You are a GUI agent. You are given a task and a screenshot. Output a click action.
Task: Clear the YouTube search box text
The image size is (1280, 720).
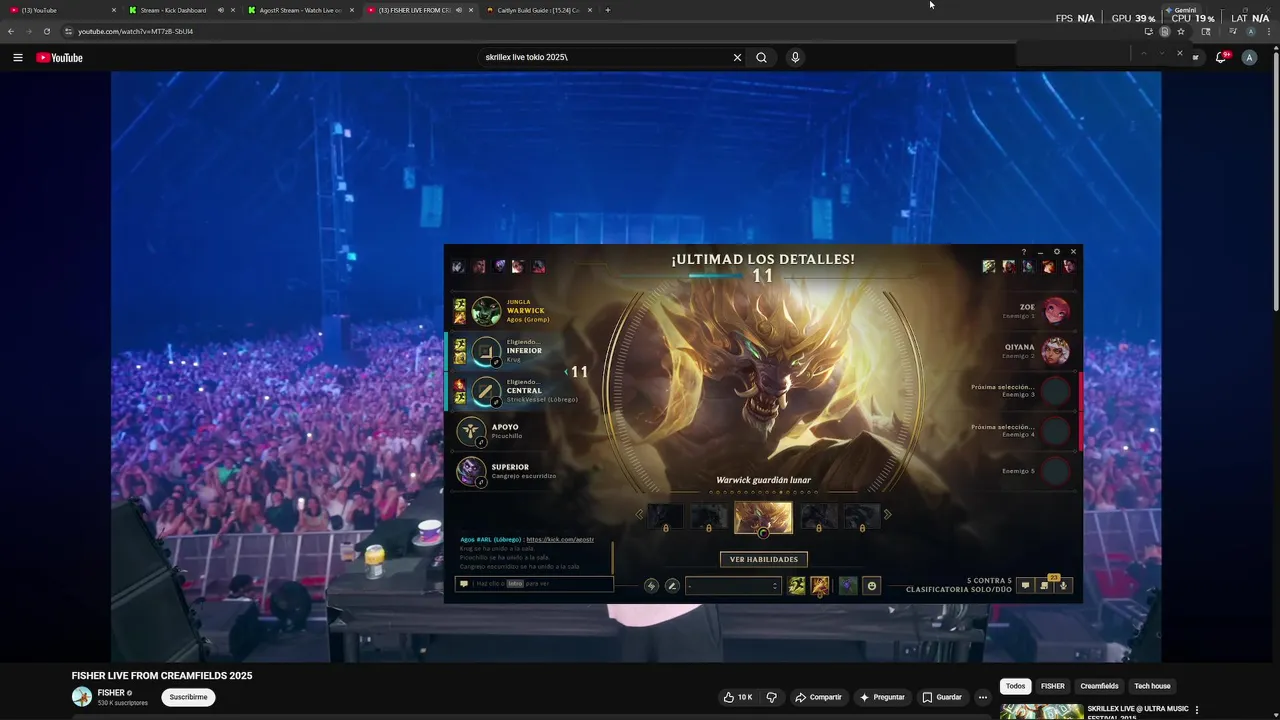tap(737, 58)
